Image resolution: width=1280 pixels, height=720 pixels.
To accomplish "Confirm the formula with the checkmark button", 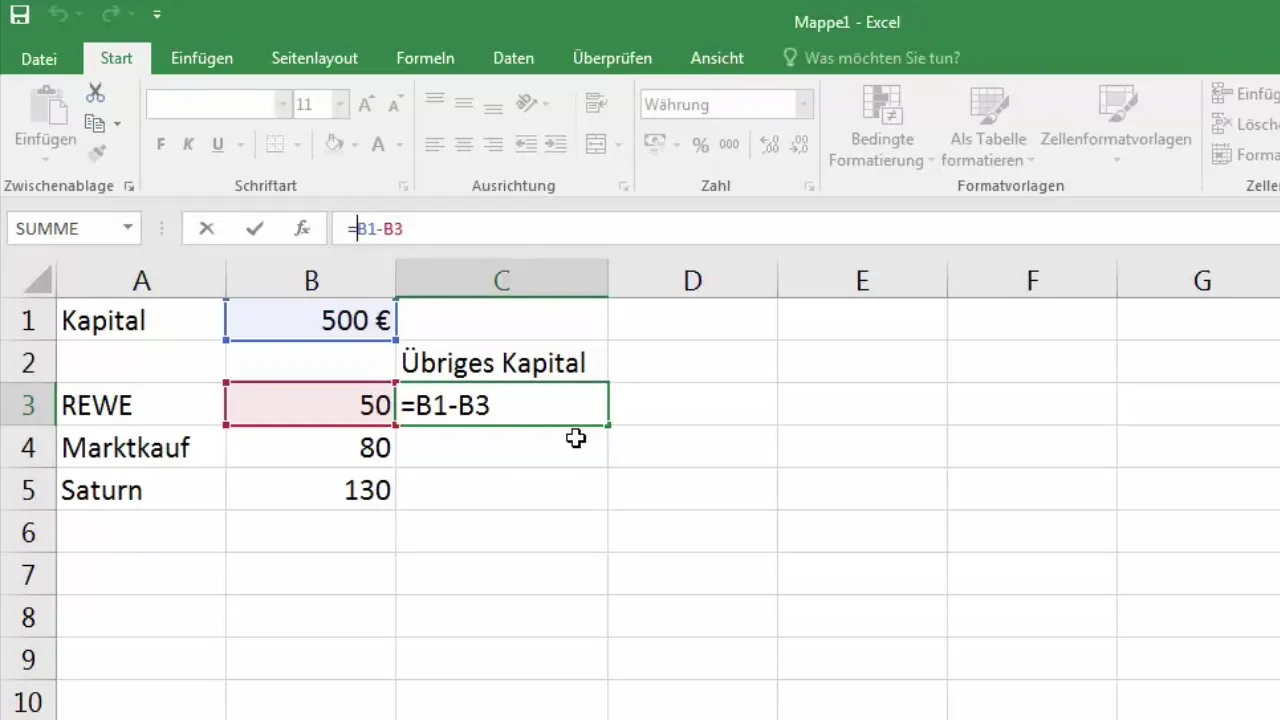I will pyautogui.click(x=255, y=228).
